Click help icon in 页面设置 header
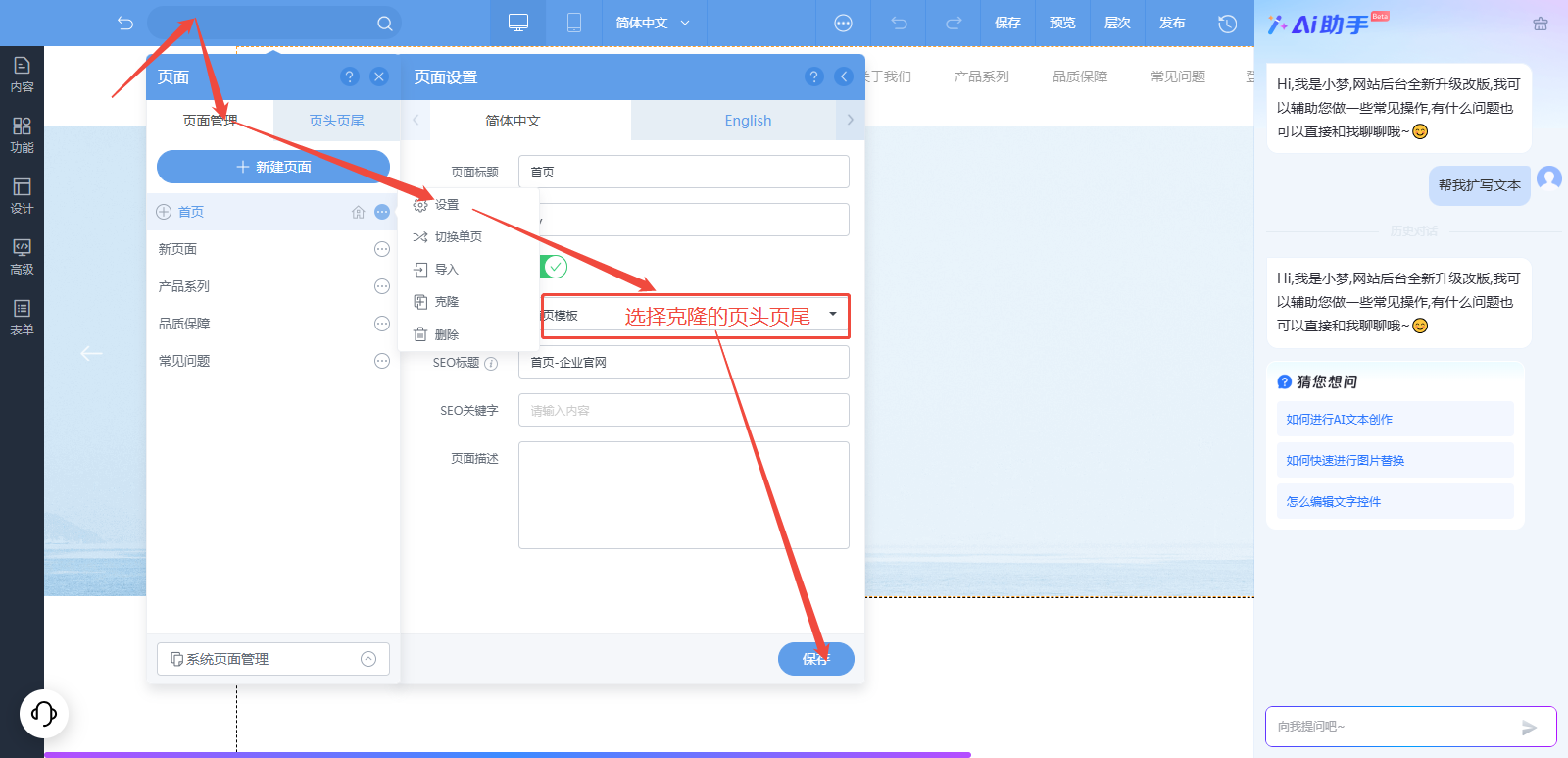The width and height of the screenshot is (1568, 758). pyautogui.click(x=813, y=76)
